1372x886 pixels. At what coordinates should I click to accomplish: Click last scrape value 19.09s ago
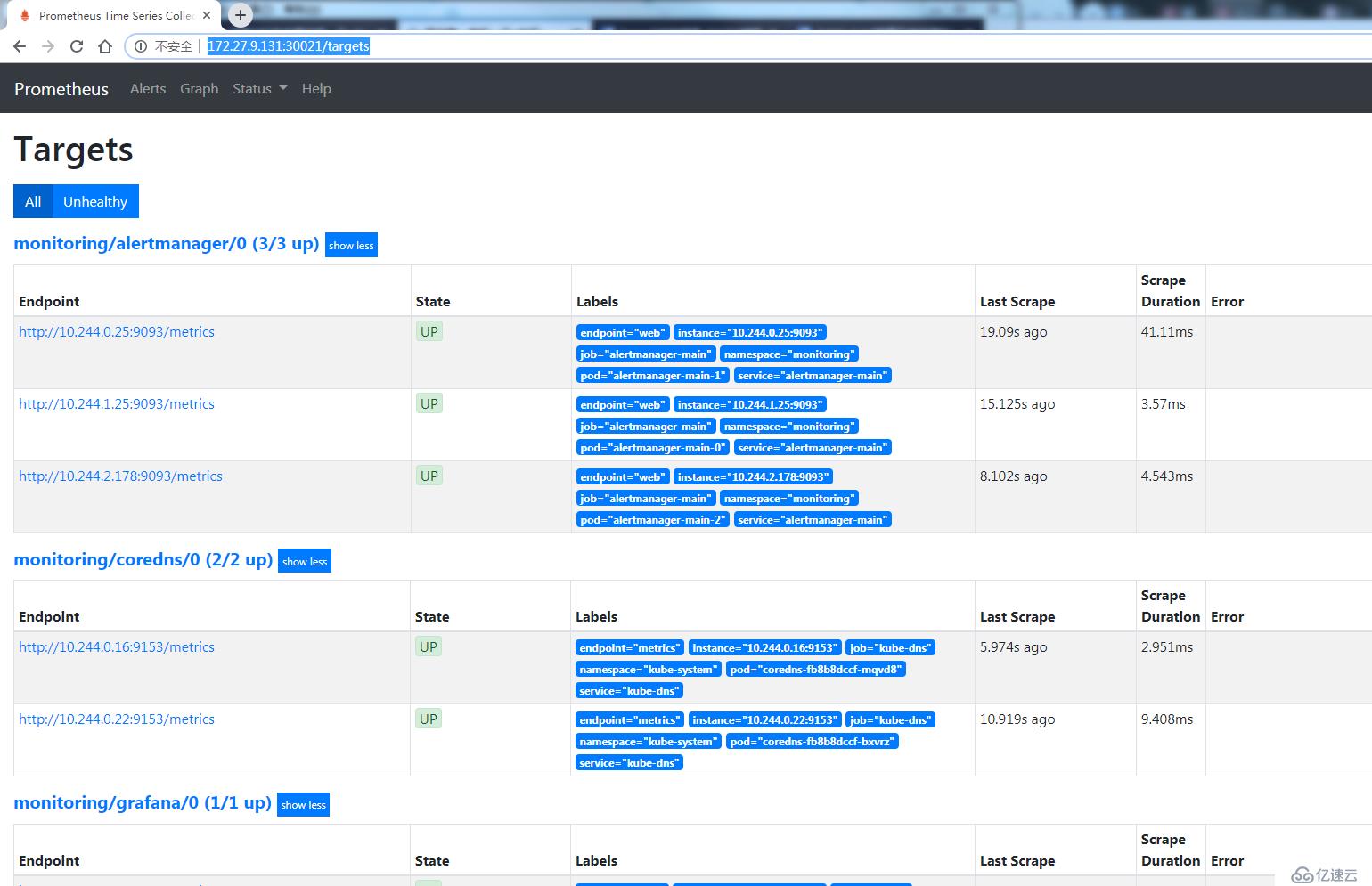pos(1014,332)
